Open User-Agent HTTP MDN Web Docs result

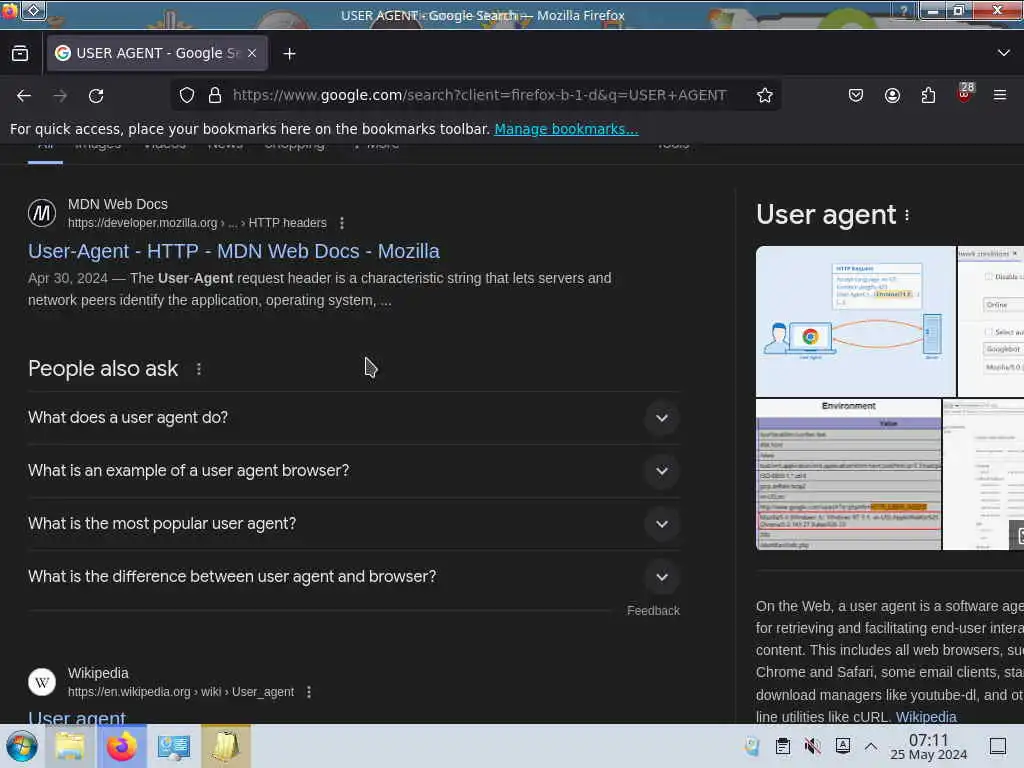click(x=234, y=251)
